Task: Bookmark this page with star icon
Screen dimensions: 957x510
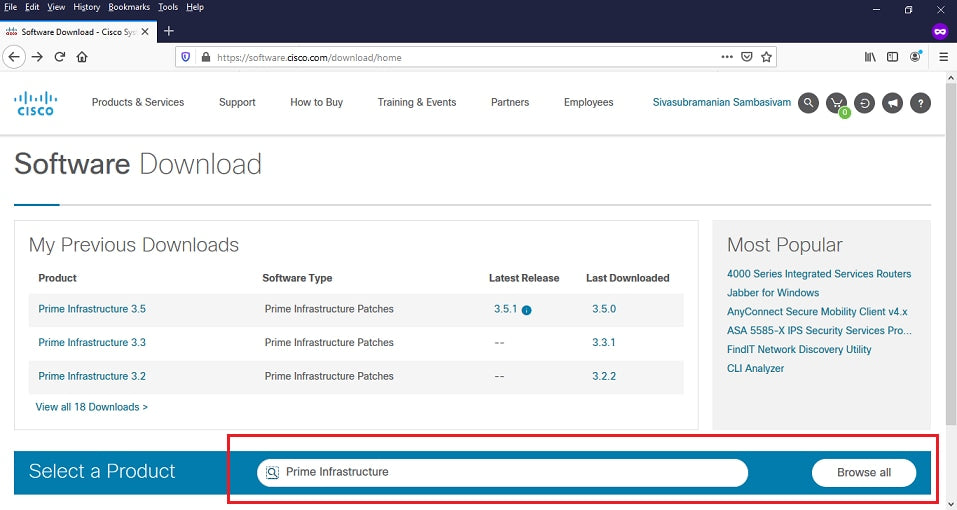Action: click(x=767, y=57)
